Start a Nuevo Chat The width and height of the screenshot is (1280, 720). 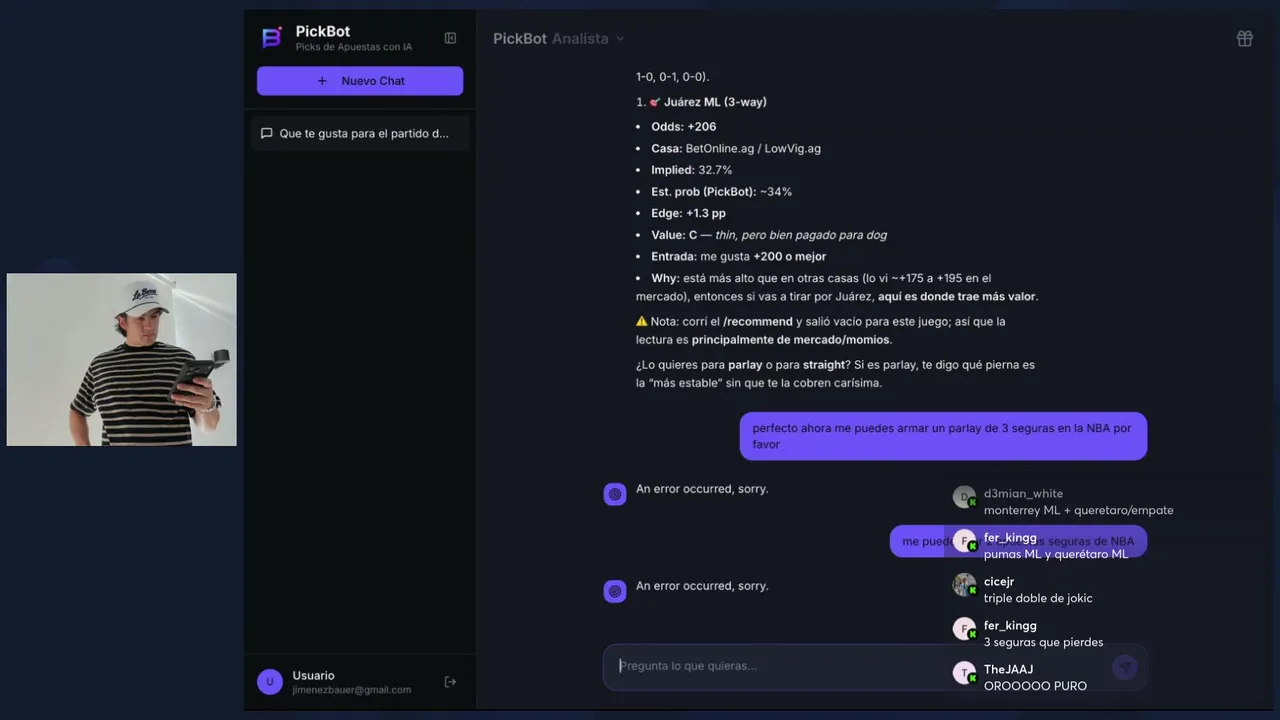coord(360,81)
